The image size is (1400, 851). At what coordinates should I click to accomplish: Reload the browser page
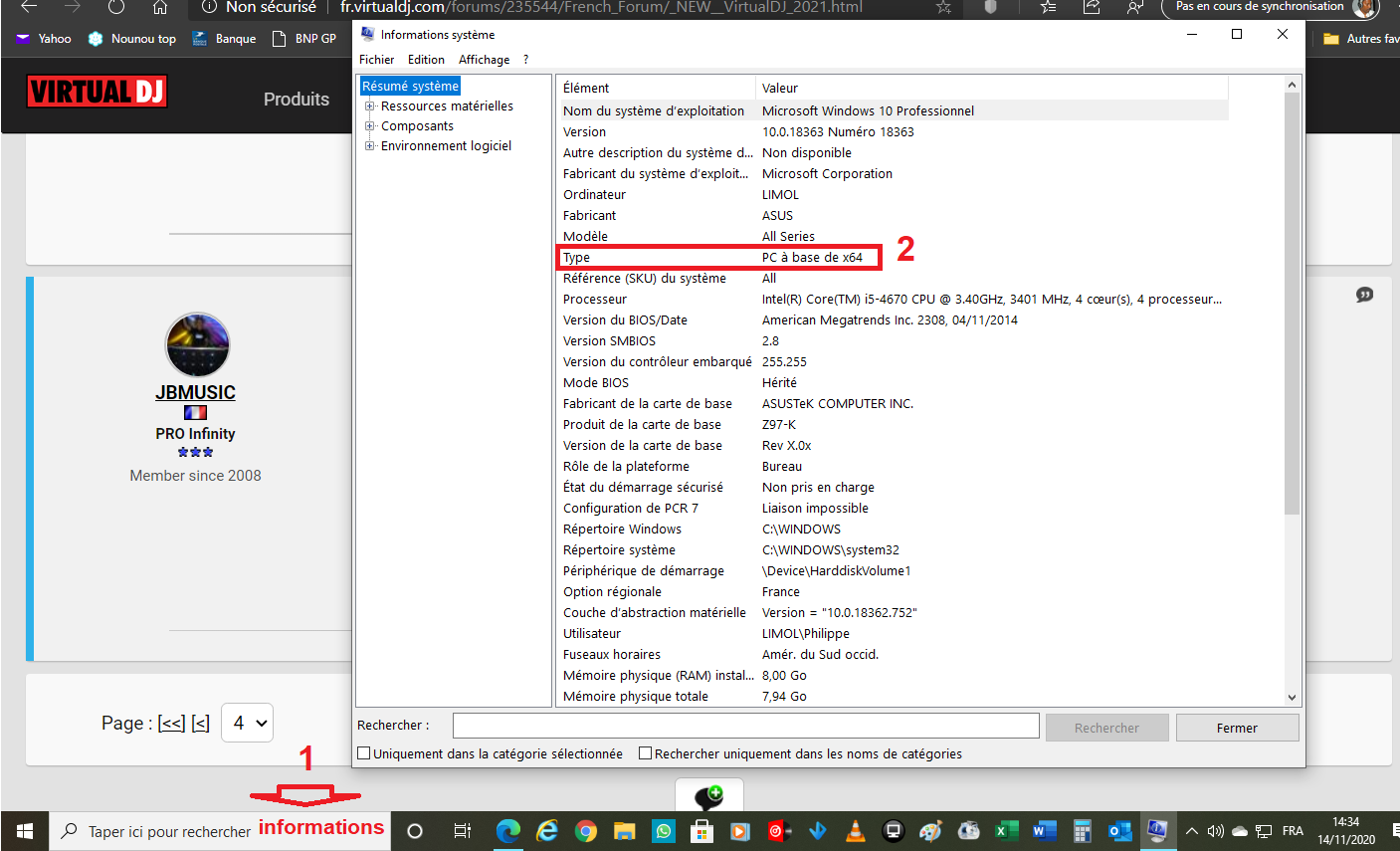click(116, 7)
